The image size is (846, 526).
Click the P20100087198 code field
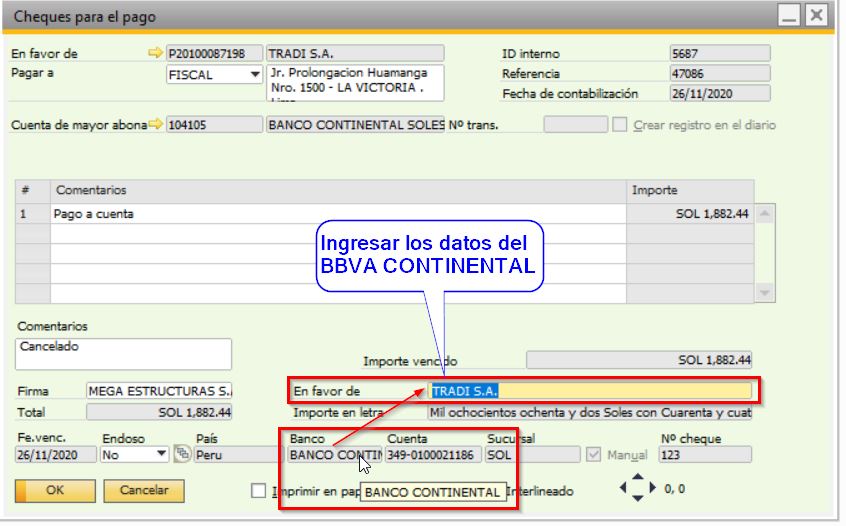click(214, 53)
